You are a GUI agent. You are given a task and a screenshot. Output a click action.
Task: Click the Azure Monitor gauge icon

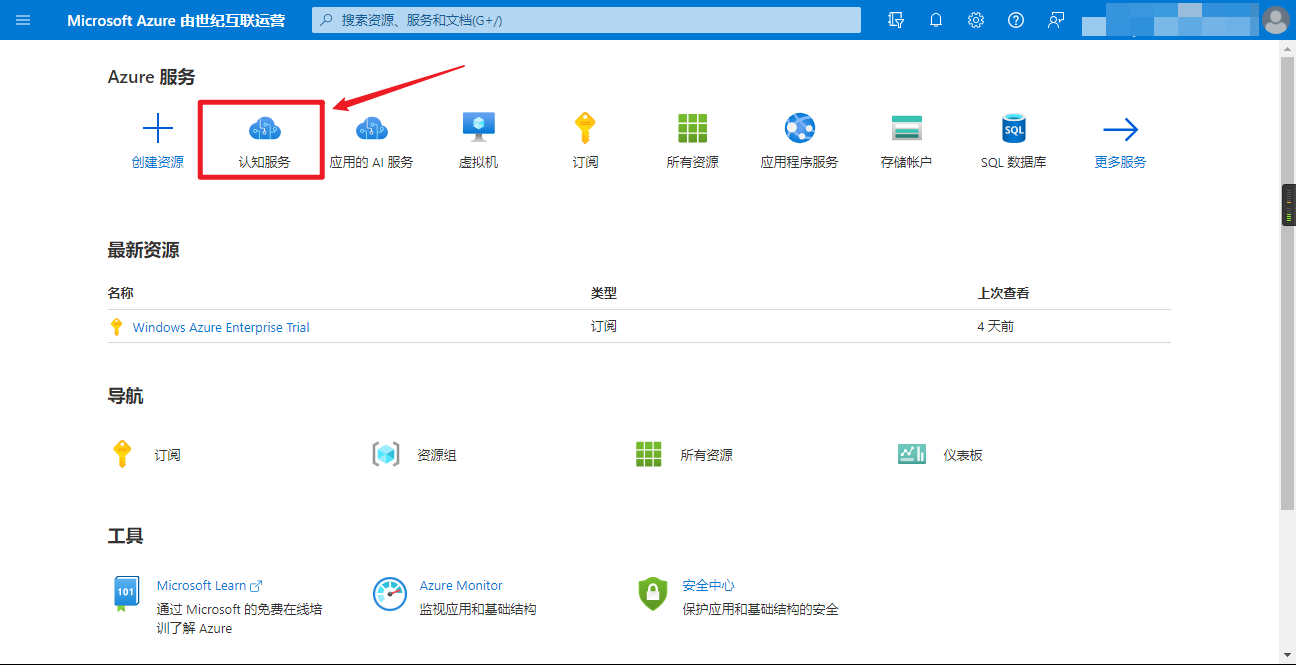pos(390,593)
